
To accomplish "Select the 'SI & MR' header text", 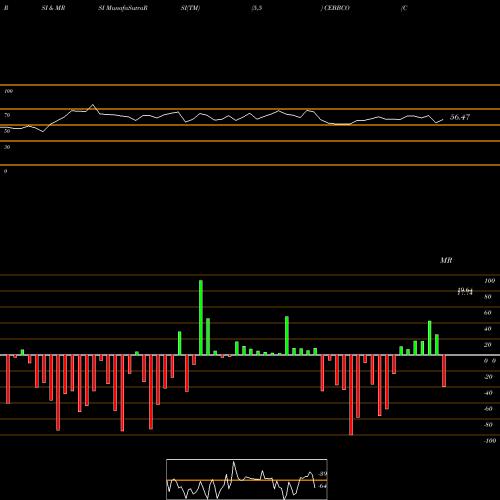I will coord(53,8).
